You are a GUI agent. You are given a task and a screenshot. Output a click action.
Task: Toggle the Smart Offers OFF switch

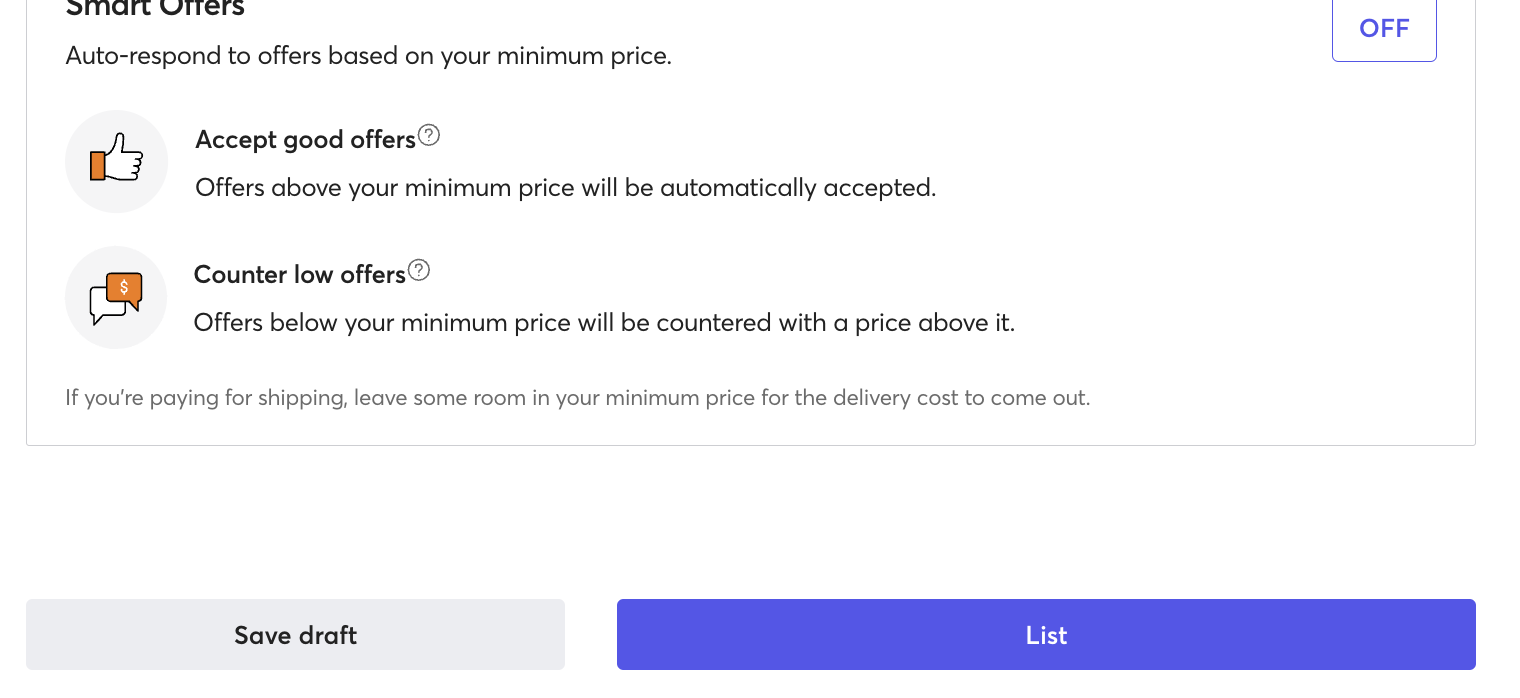point(1384,29)
